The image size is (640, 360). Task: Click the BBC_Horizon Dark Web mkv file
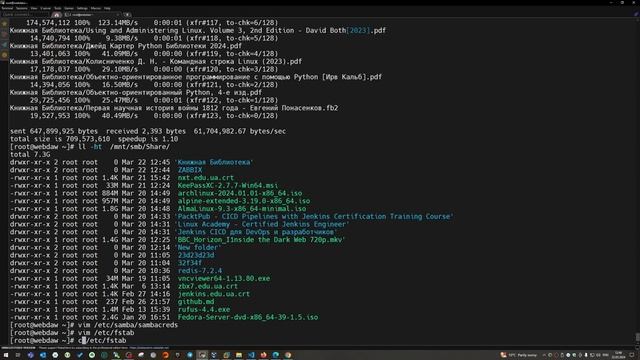[260, 240]
